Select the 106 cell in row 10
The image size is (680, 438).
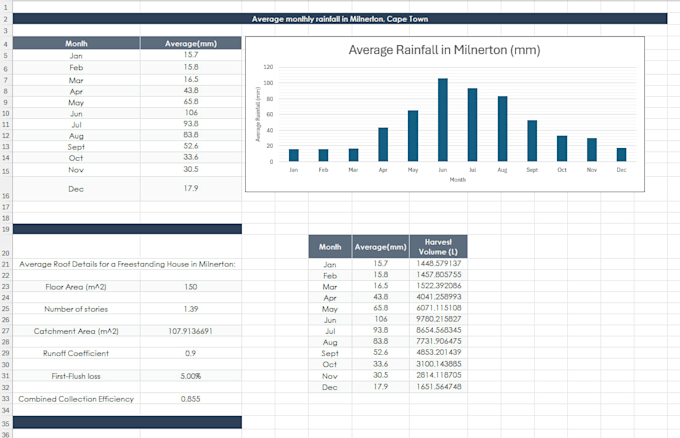pos(191,113)
